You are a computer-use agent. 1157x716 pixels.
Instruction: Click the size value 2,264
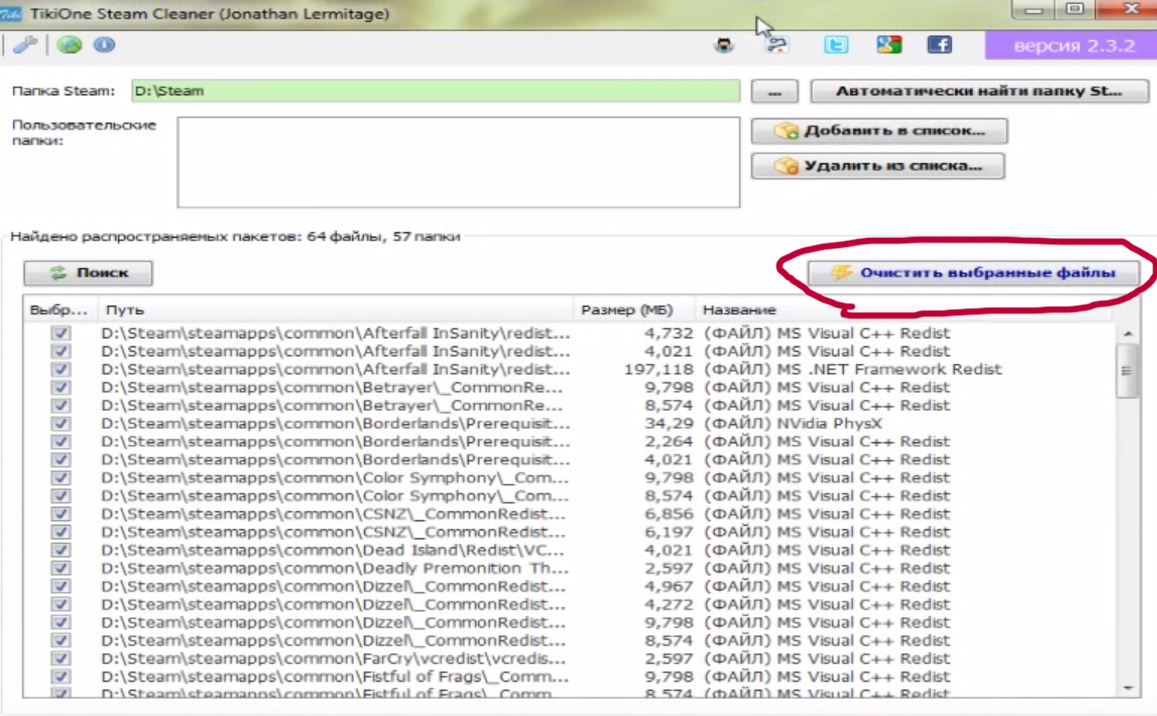coord(669,441)
